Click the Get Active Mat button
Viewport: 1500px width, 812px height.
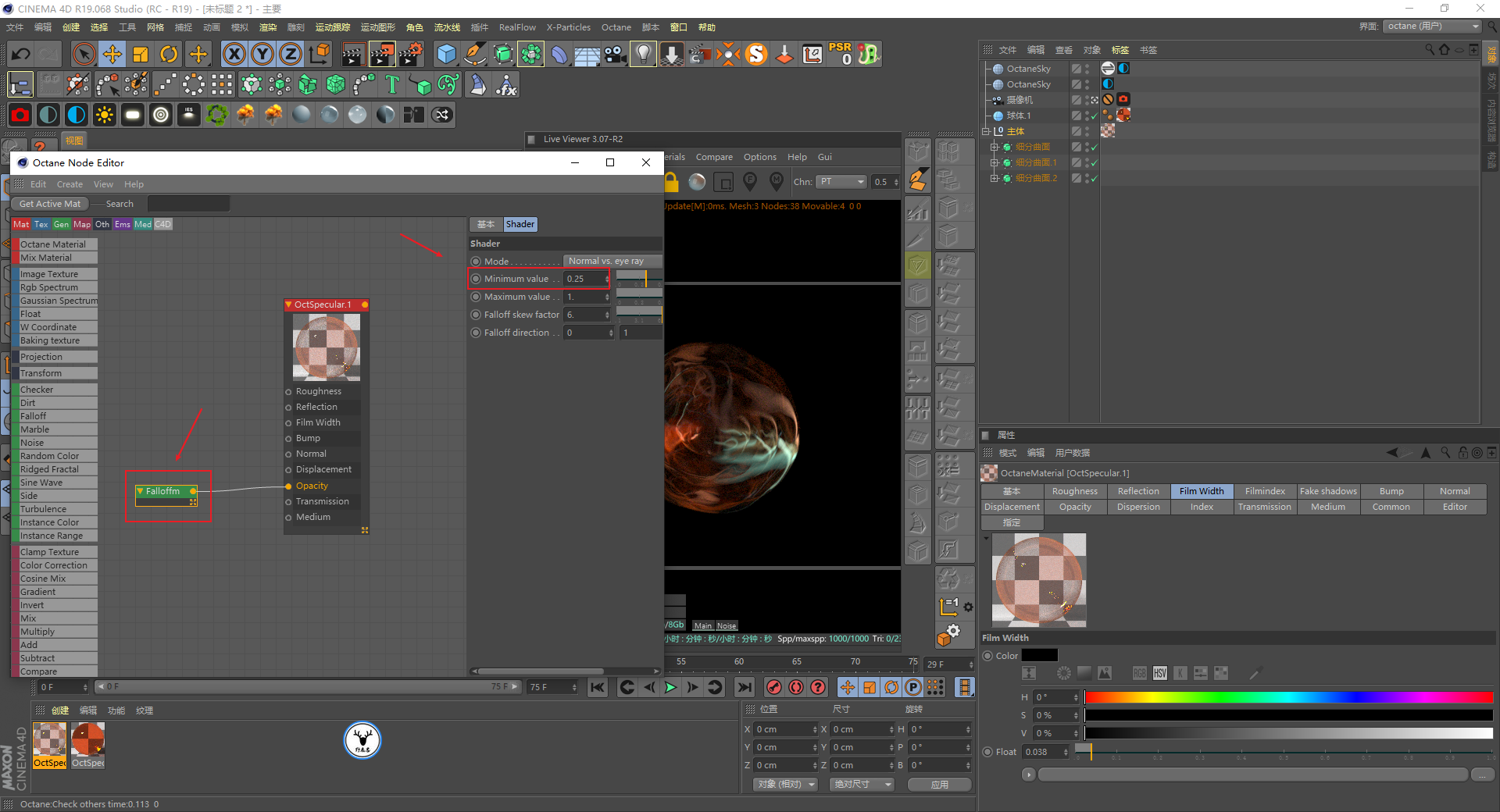click(x=50, y=204)
